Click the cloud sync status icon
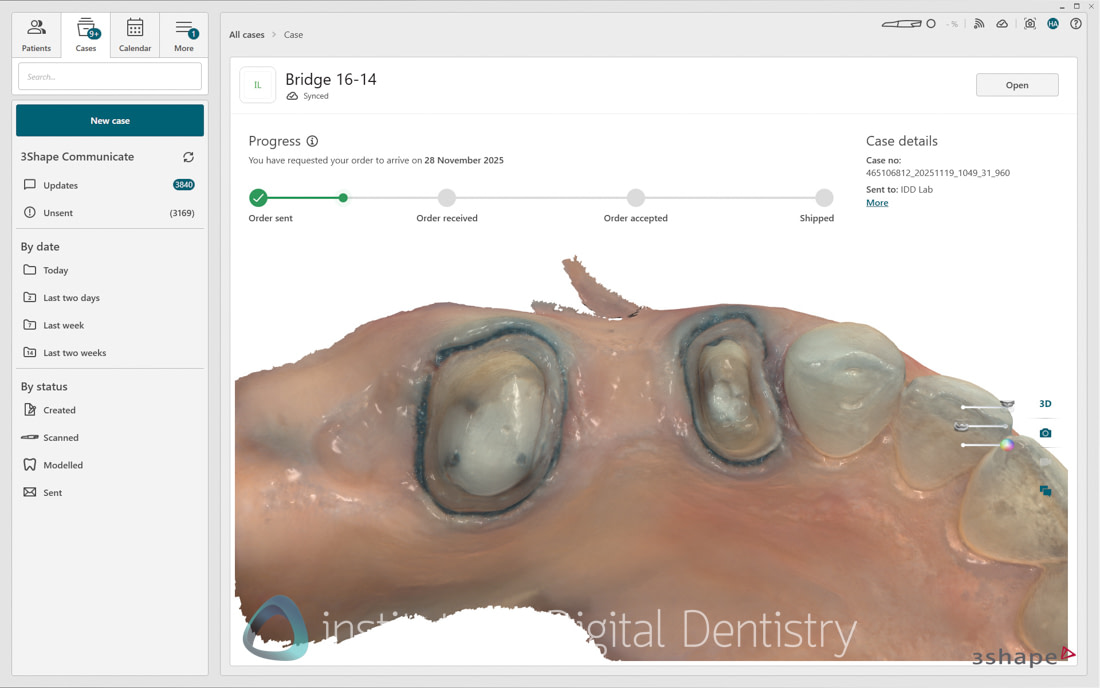Image resolution: width=1100 pixels, height=688 pixels. point(1002,23)
